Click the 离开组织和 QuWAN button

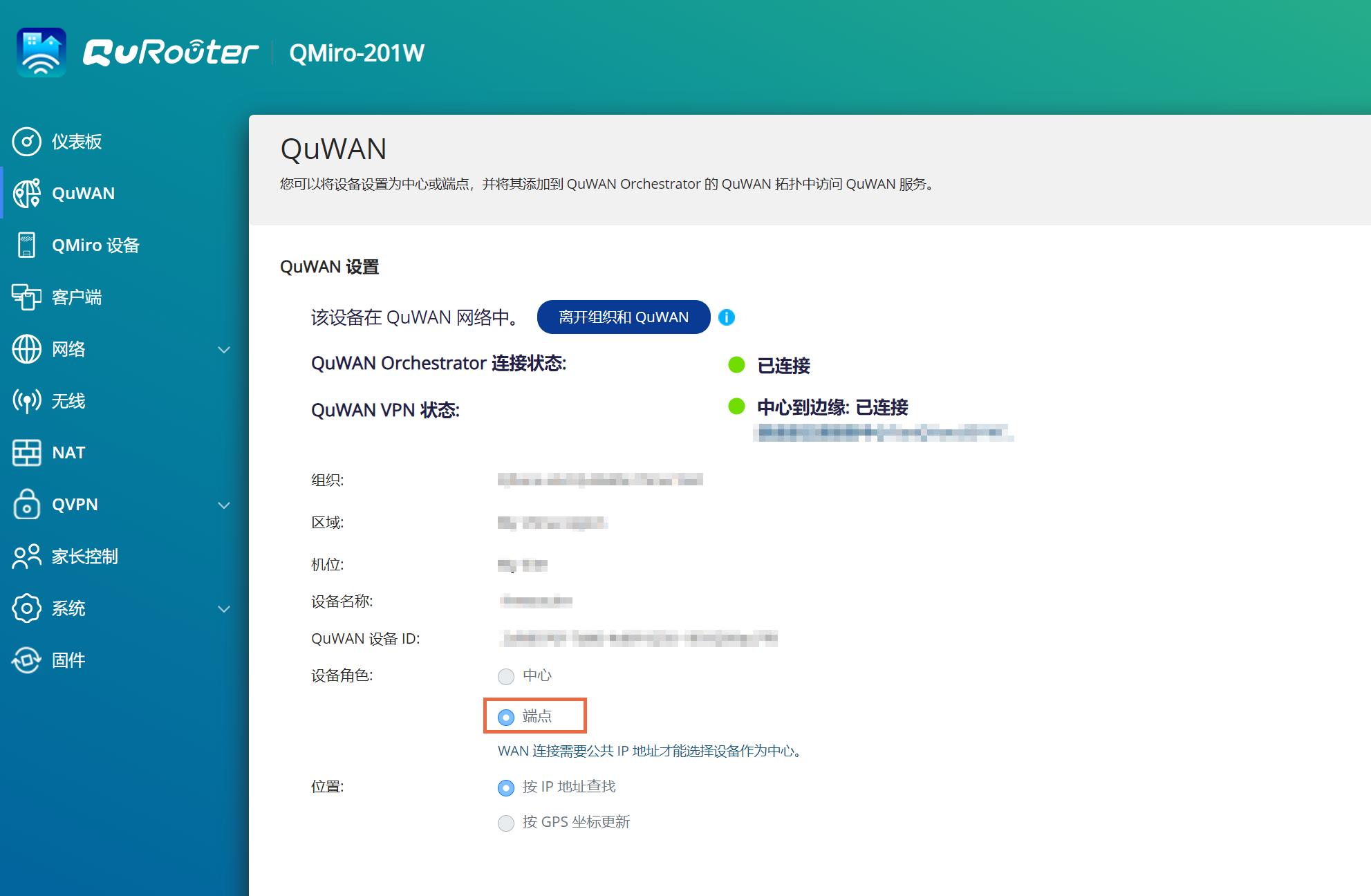pyautogui.click(x=623, y=317)
